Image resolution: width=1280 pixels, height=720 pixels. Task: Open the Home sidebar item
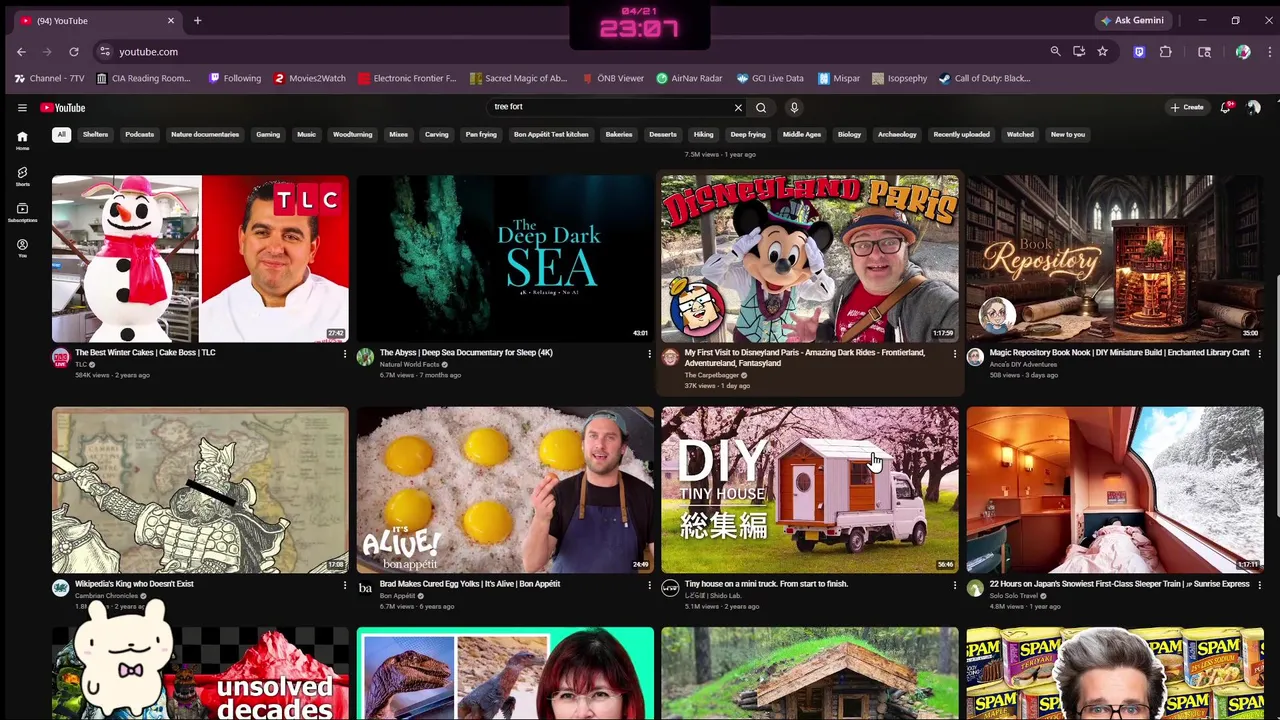(x=22, y=140)
